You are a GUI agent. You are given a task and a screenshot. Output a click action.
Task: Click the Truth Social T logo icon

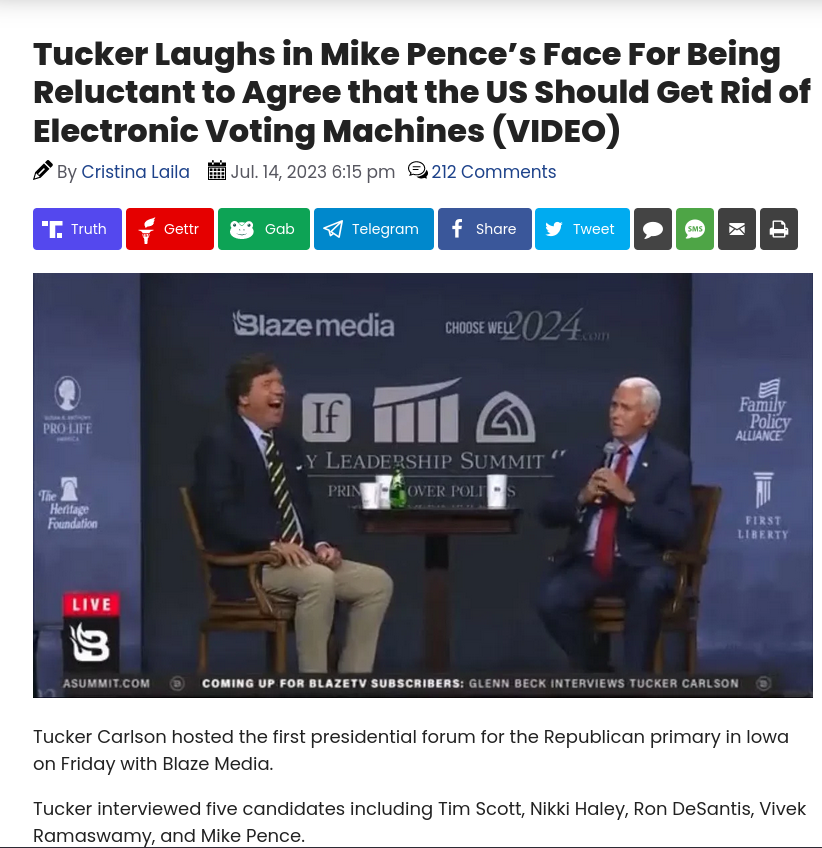[52, 229]
